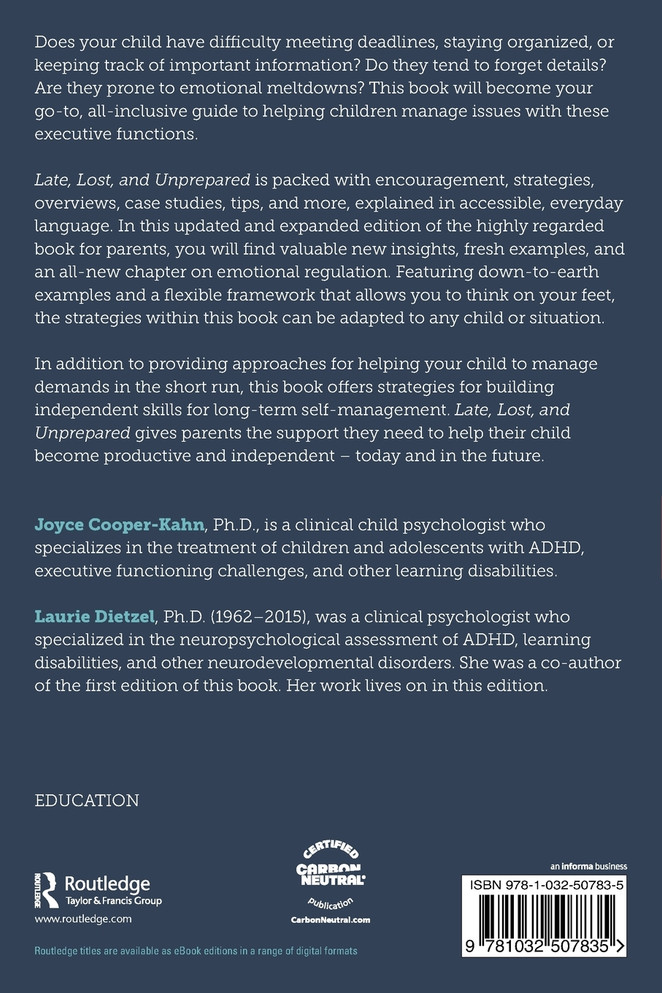Click the Routledge Taylor & Francis Group wordmark
Image resolution: width=662 pixels, height=993 pixels.
click(x=113, y=890)
